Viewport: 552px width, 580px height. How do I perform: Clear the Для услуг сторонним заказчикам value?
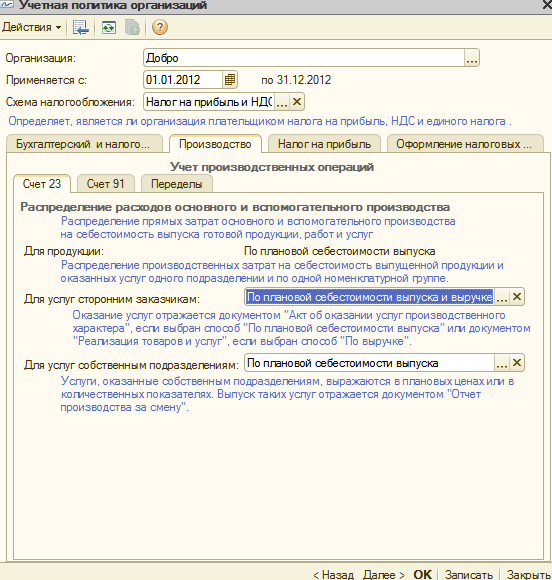click(x=517, y=297)
